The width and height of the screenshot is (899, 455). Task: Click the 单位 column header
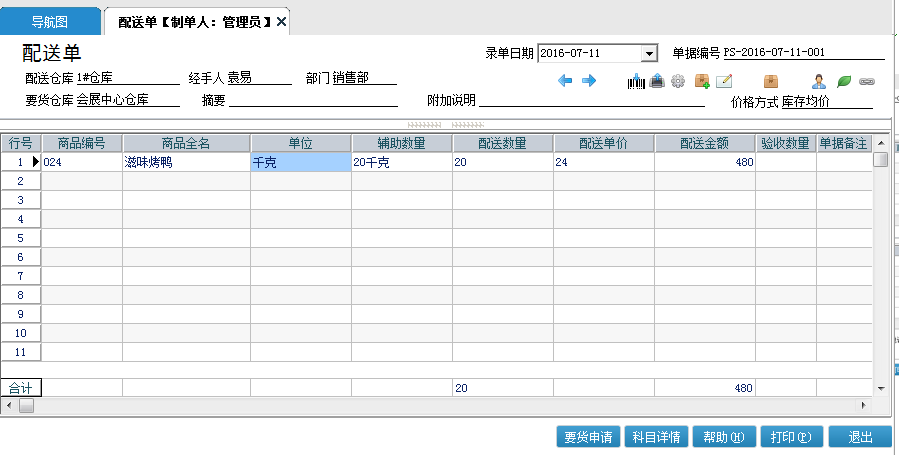click(301, 143)
